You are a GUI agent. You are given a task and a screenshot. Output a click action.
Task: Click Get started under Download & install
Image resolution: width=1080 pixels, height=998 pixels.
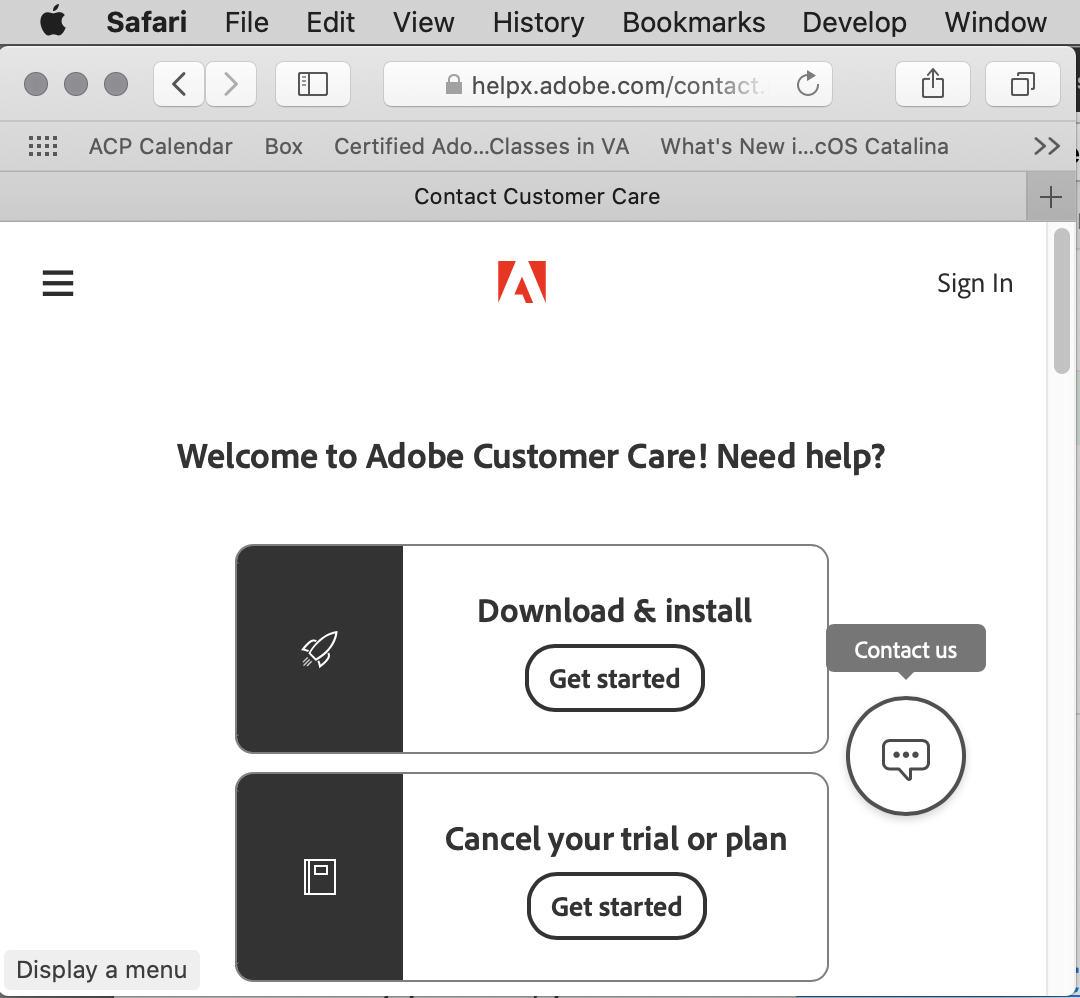click(614, 678)
